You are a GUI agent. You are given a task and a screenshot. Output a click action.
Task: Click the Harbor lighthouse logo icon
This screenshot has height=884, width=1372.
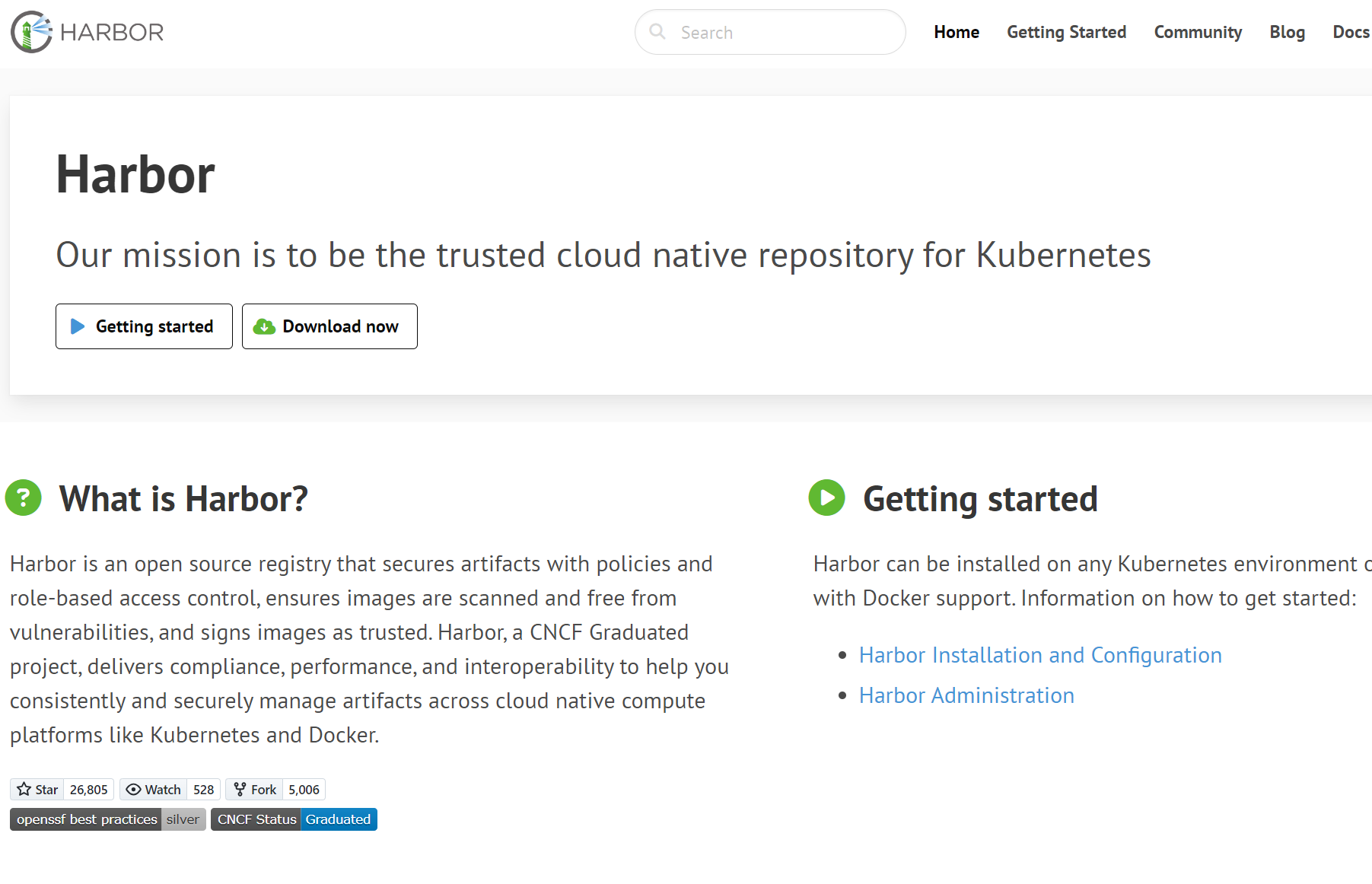pos(31,32)
